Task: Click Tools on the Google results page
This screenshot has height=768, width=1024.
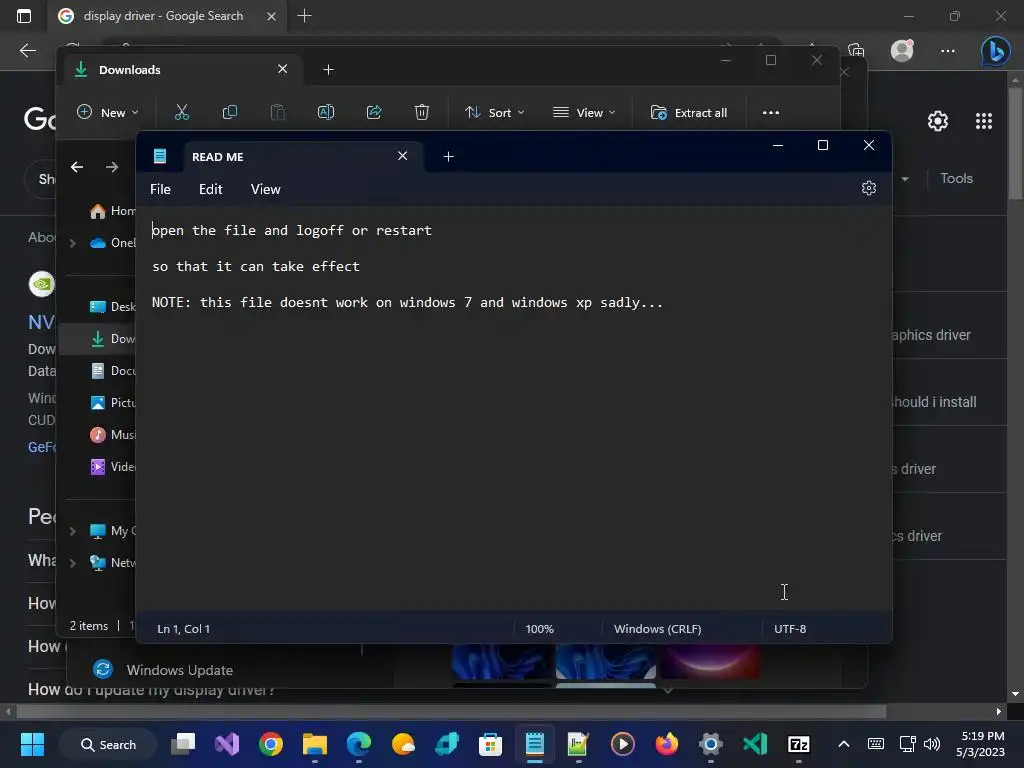Action: tap(956, 178)
